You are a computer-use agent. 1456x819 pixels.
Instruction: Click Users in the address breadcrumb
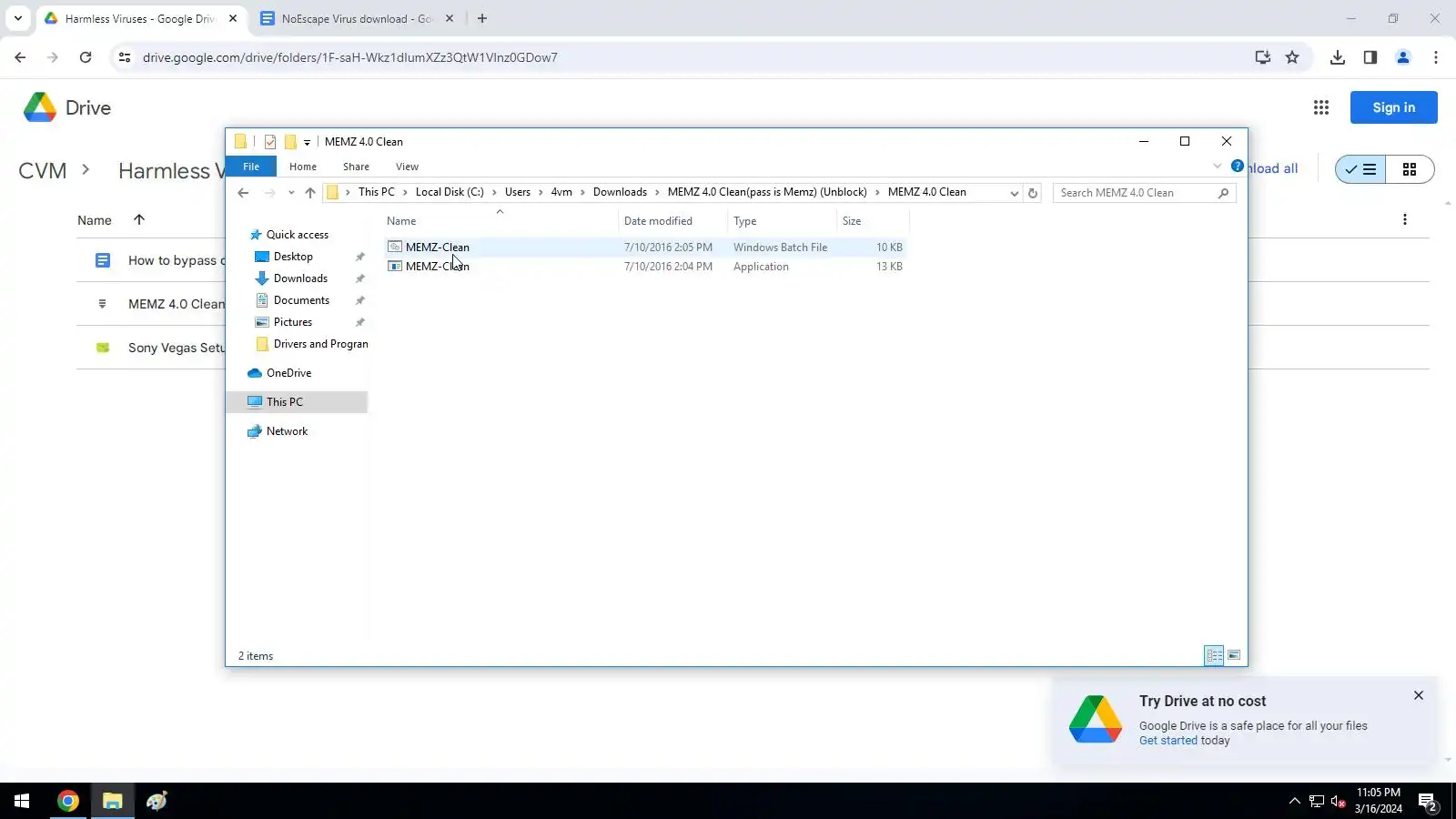point(518,192)
